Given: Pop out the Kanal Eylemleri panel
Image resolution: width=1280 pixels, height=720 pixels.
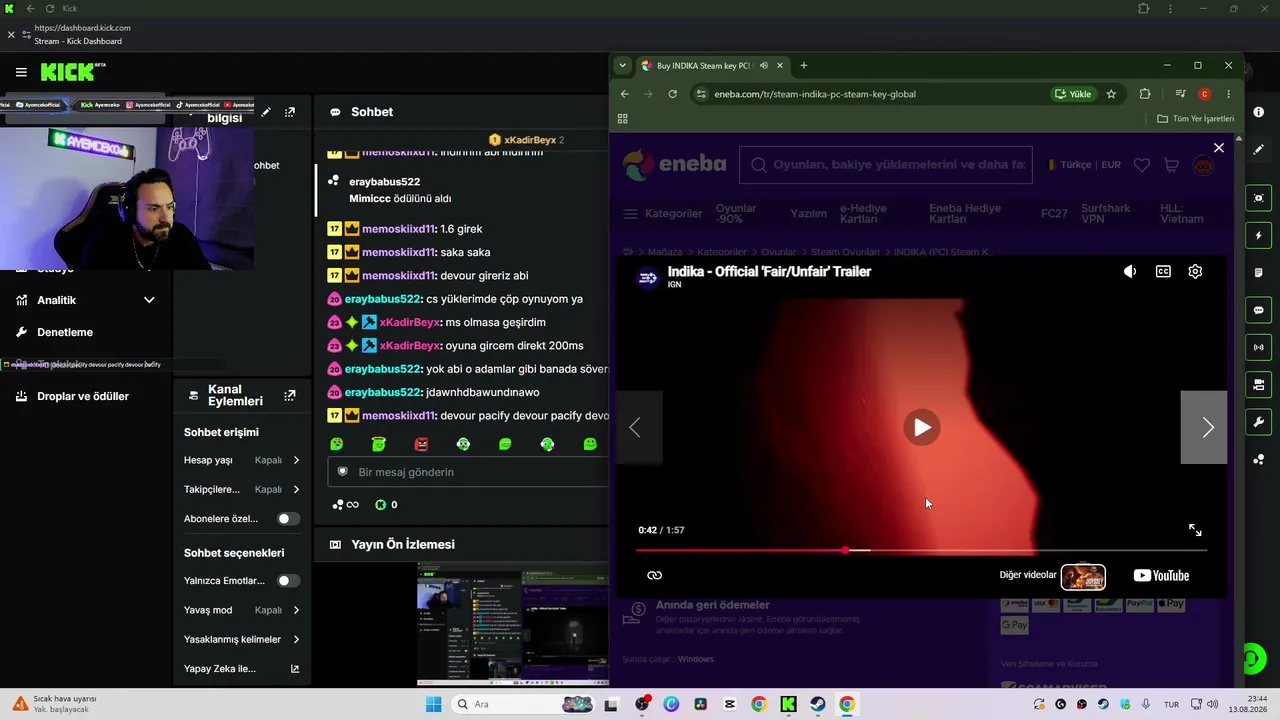Looking at the screenshot, I should pyautogui.click(x=290, y=396).
